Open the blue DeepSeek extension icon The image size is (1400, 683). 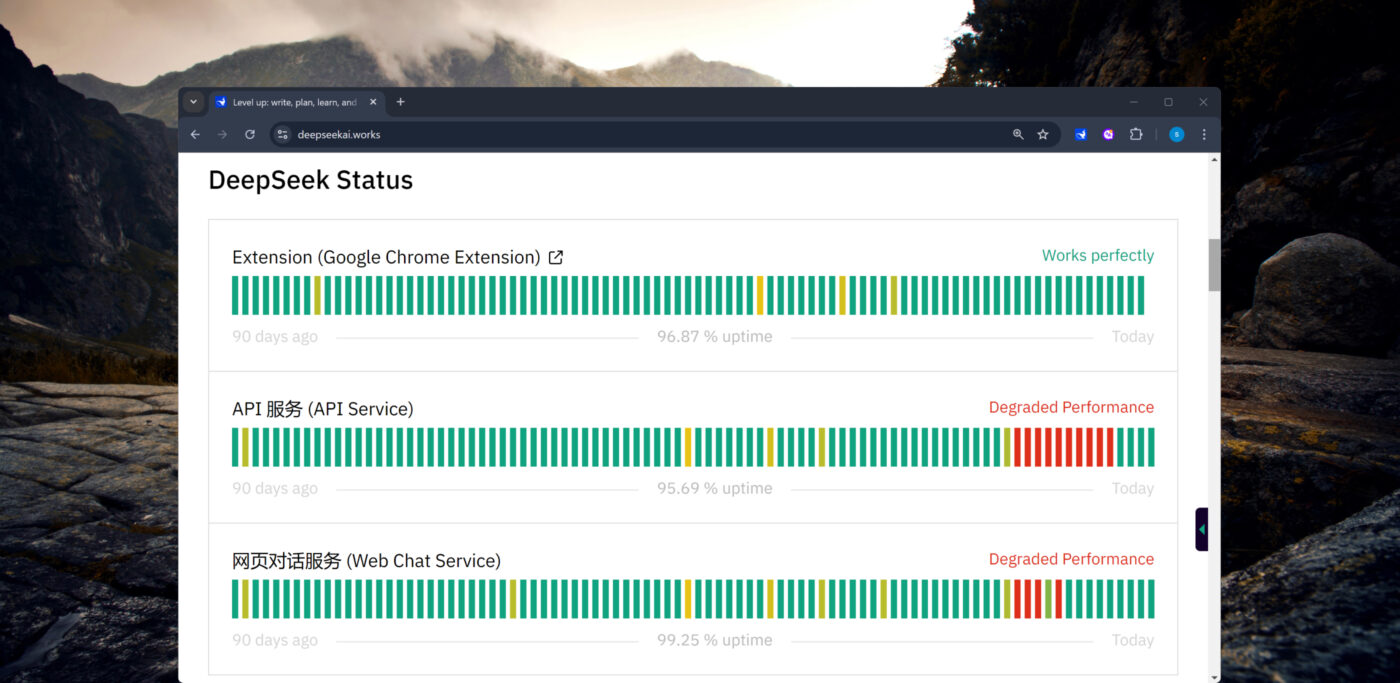[x=1081, y=134]
